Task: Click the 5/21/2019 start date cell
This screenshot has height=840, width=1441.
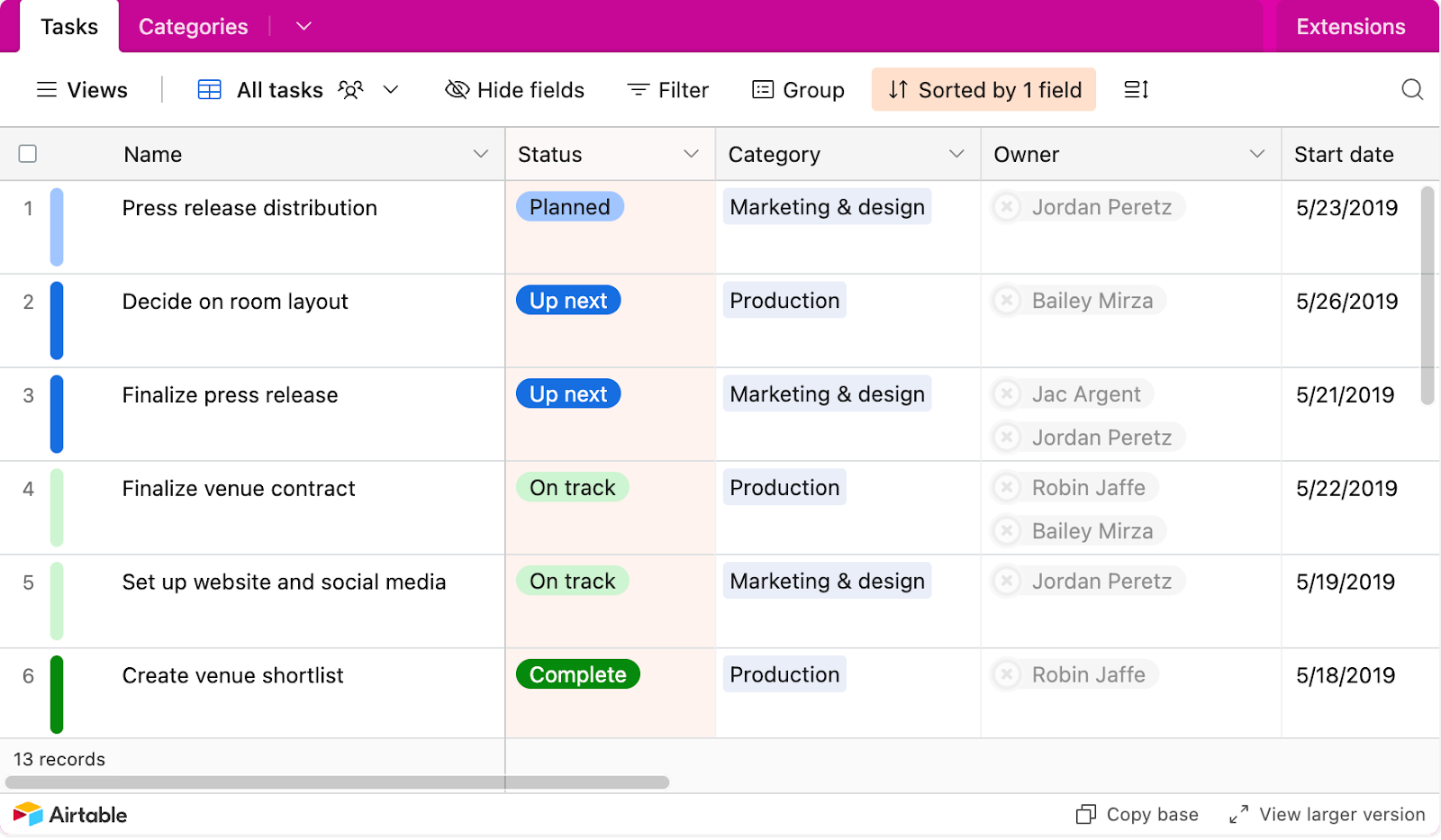Action: click(x=1346, y=395)
